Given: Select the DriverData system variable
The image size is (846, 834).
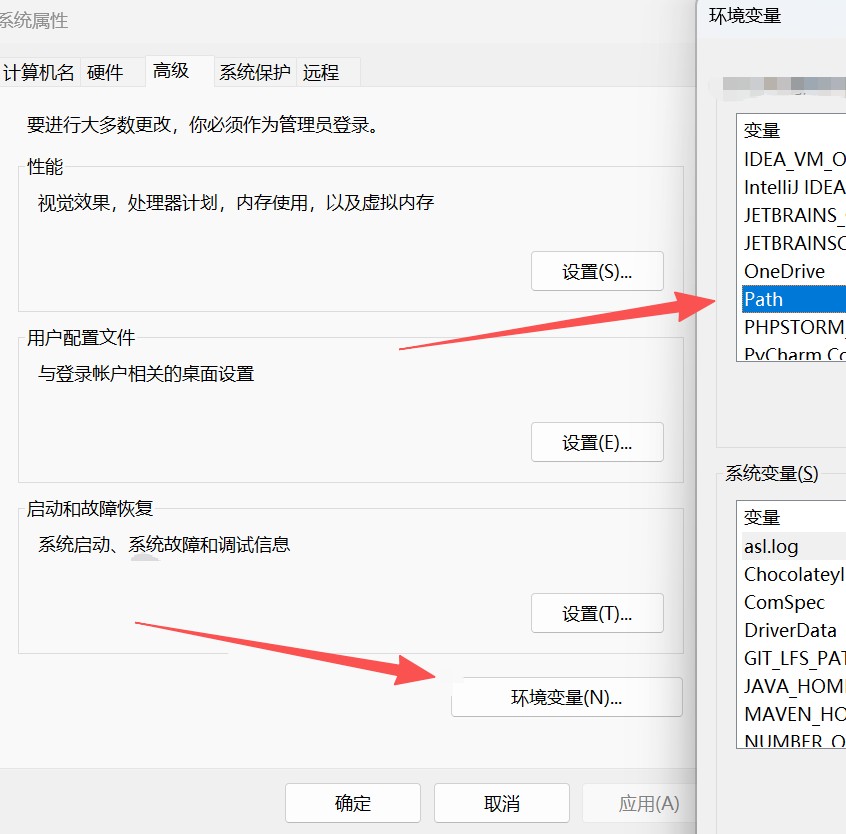Looking at the screenshot, I should click(x=794, y=630).
